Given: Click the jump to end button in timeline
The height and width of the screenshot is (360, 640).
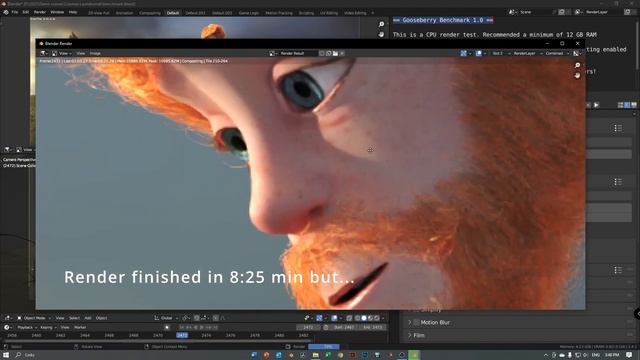Looking at the screenshot, I should coord(216,327).
